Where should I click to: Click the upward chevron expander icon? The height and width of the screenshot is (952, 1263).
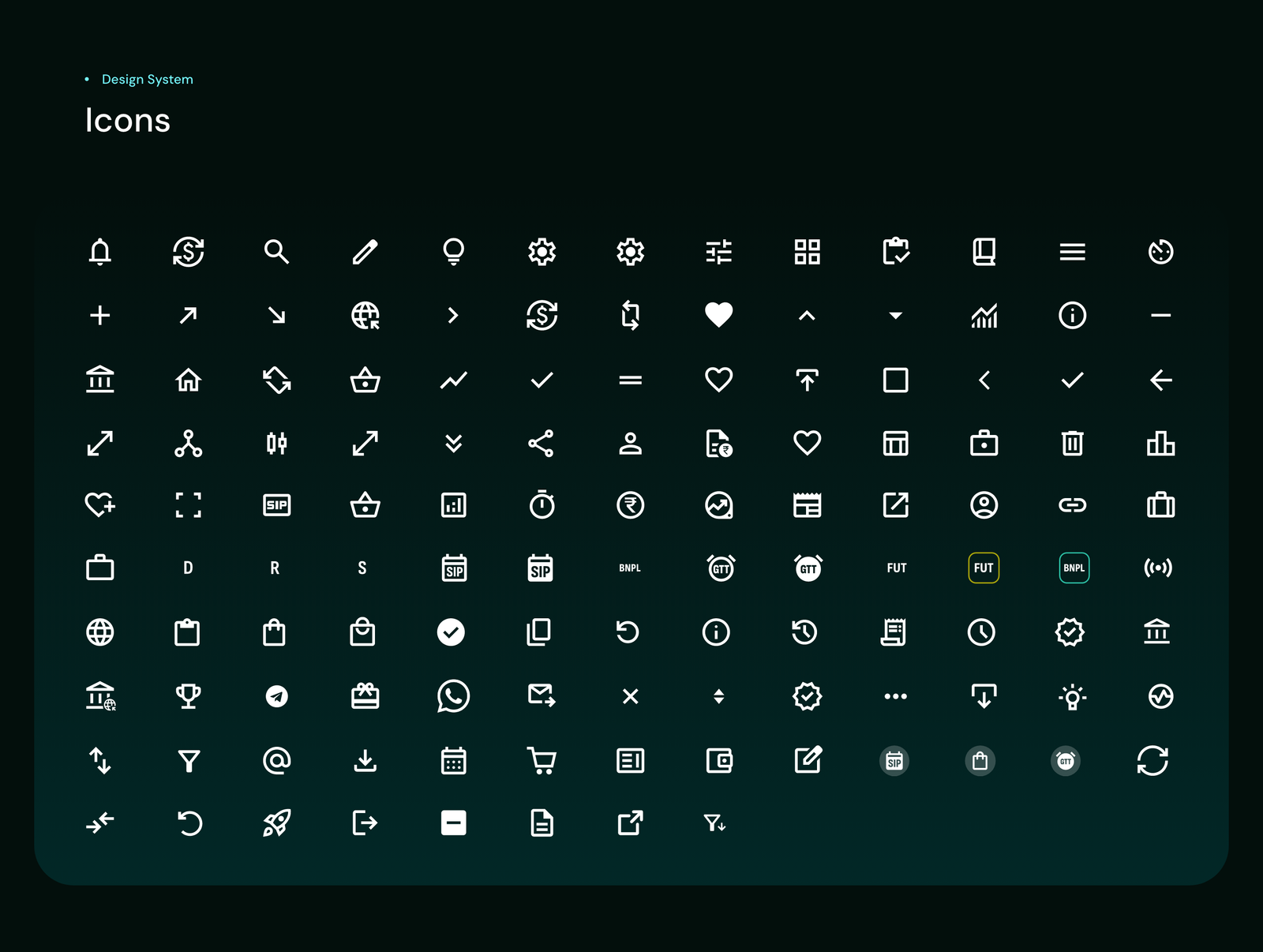807,315
